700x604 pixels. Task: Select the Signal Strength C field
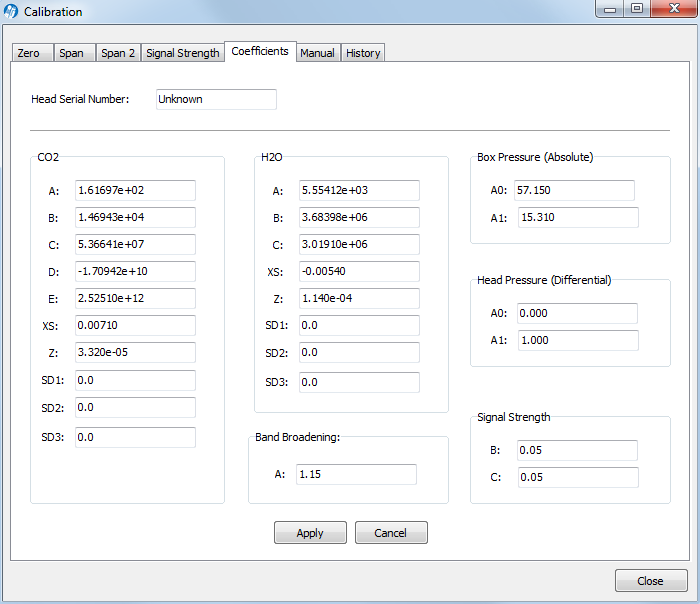coord(578,478)
